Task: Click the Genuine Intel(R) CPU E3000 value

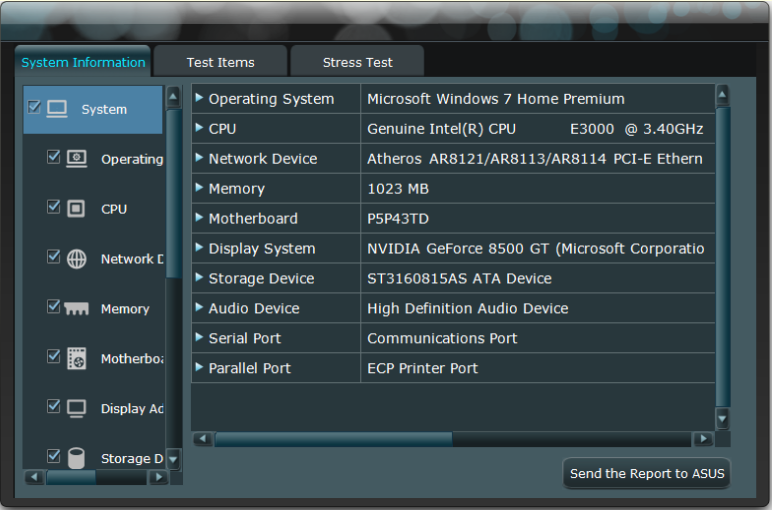Action: pyautogui.click(x=535, y=129)
